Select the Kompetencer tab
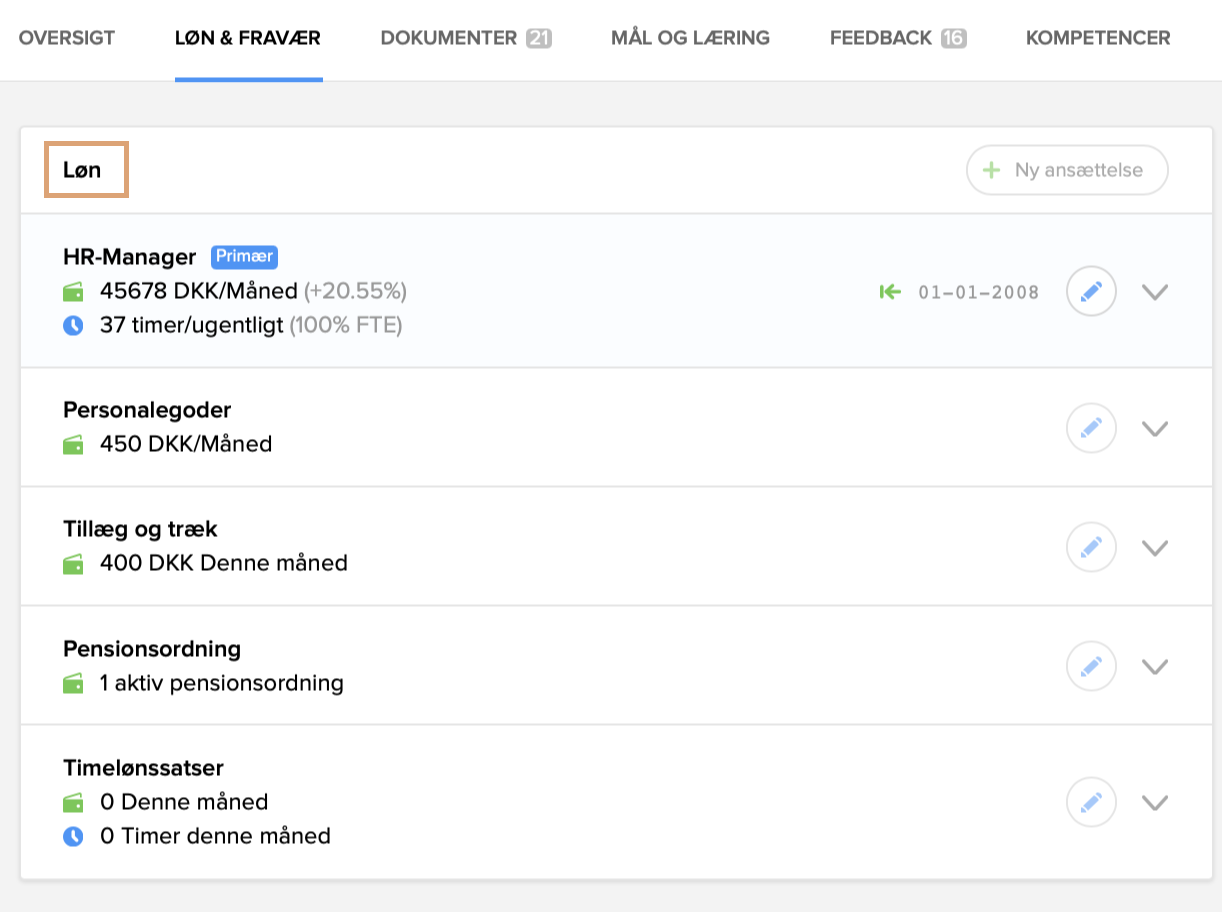 [1098, 39]
